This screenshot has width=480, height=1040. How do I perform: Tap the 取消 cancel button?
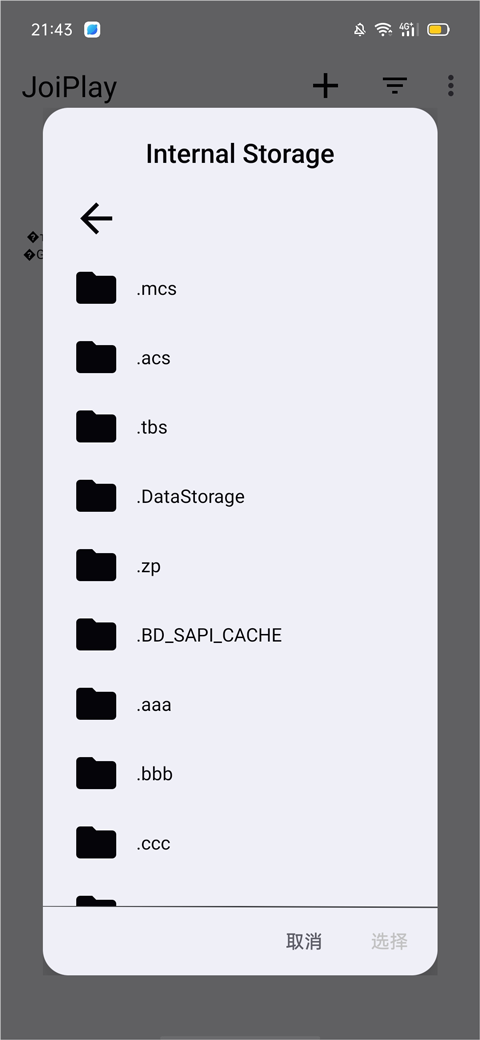304,941
